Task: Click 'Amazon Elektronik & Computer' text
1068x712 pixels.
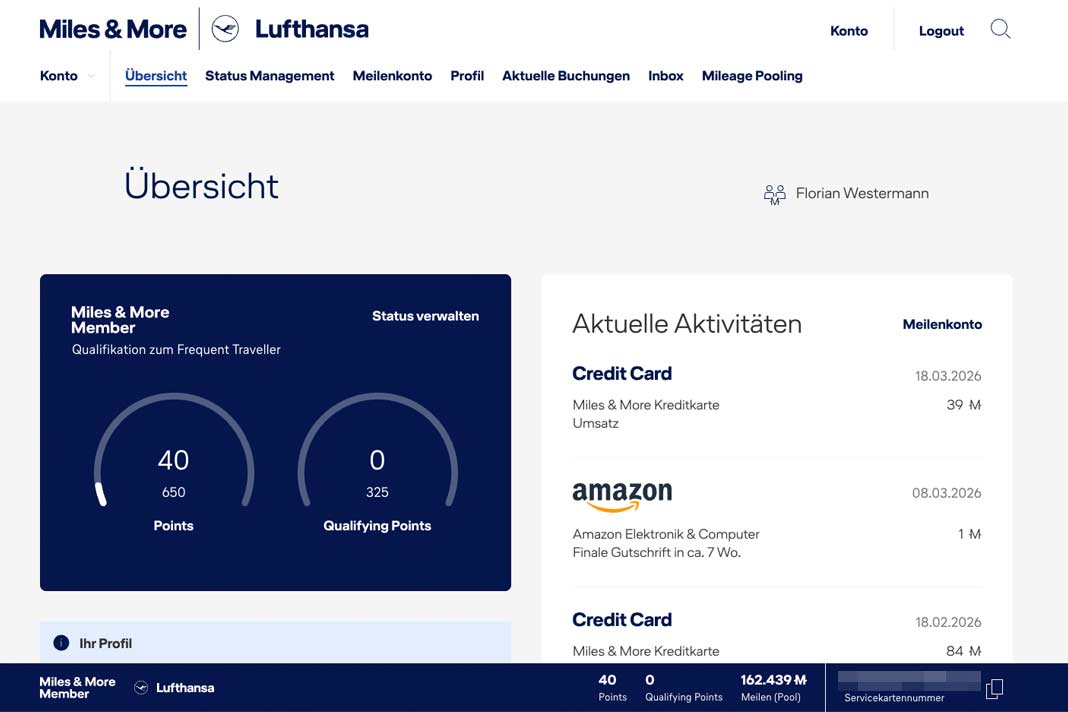Action: [665, 534]
